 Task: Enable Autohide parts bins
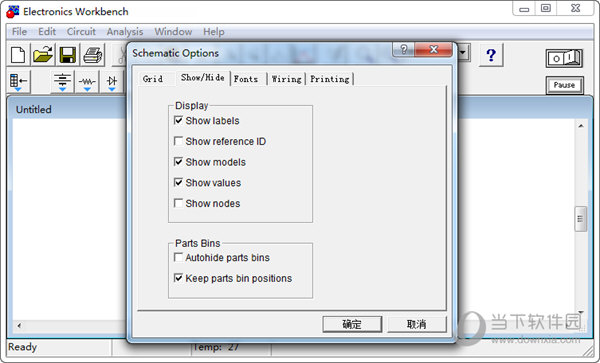[x=178, y=257]
